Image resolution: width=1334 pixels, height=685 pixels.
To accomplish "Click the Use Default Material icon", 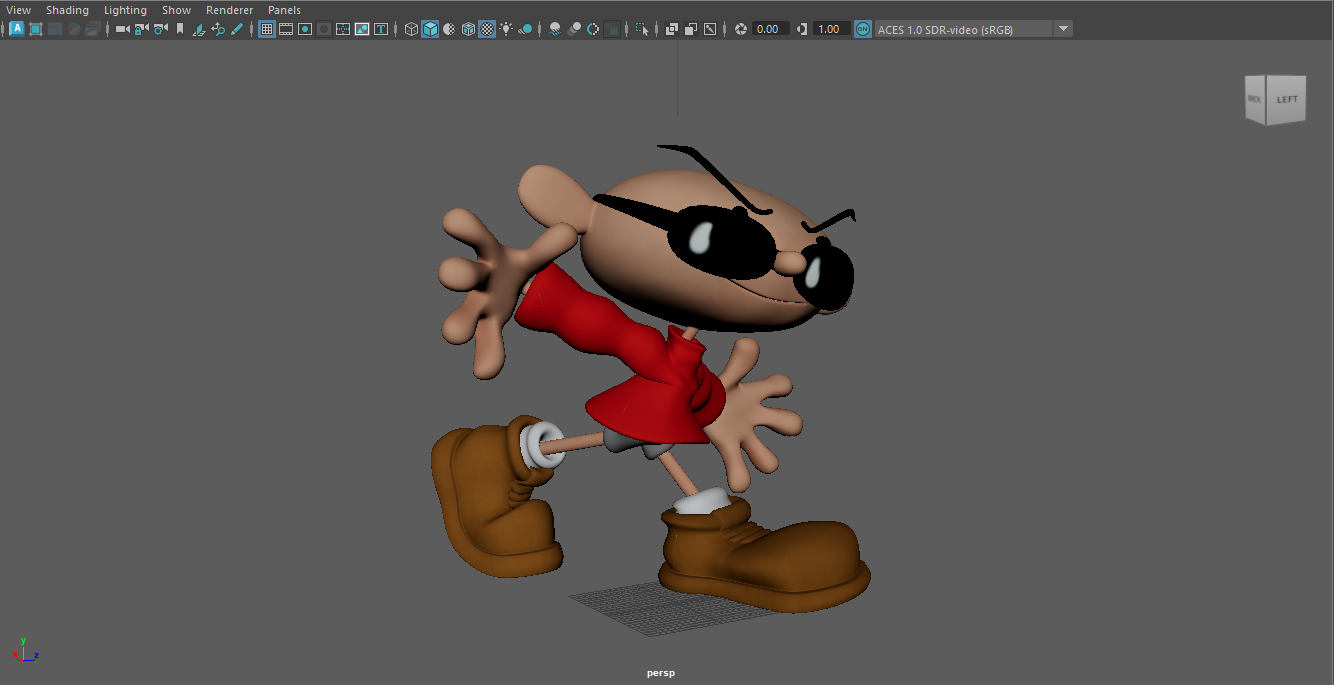I will (449, 29).
